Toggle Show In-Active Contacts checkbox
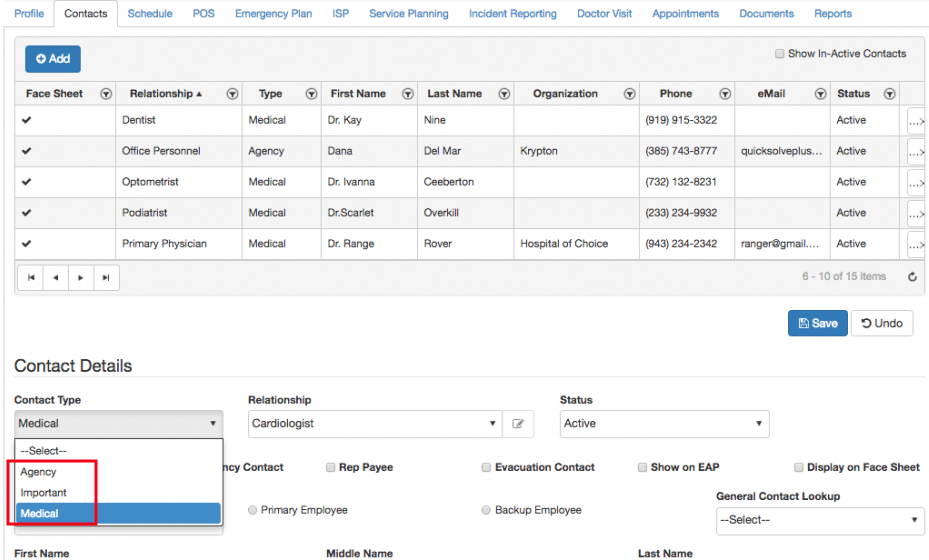 tap(780, 53)
